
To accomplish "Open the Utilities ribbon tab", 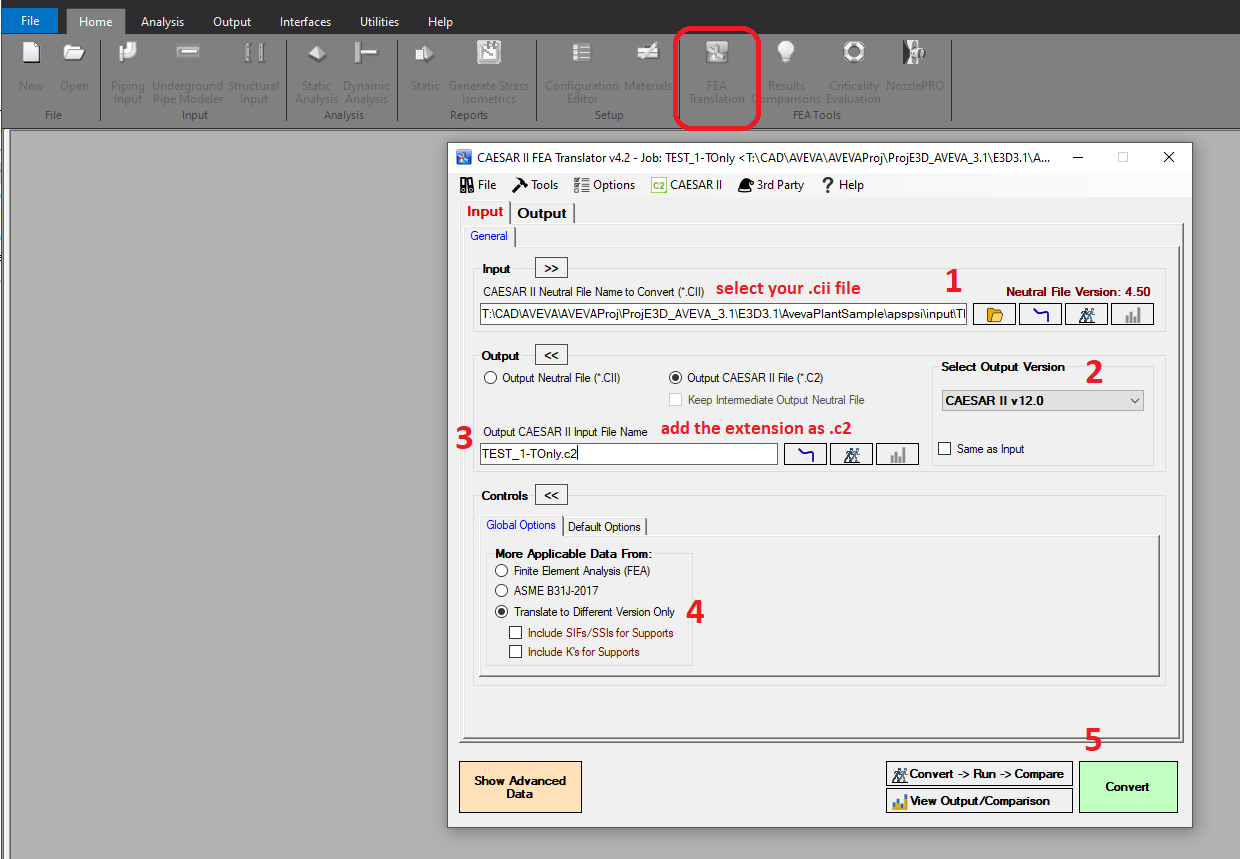I will click(379, 21).
